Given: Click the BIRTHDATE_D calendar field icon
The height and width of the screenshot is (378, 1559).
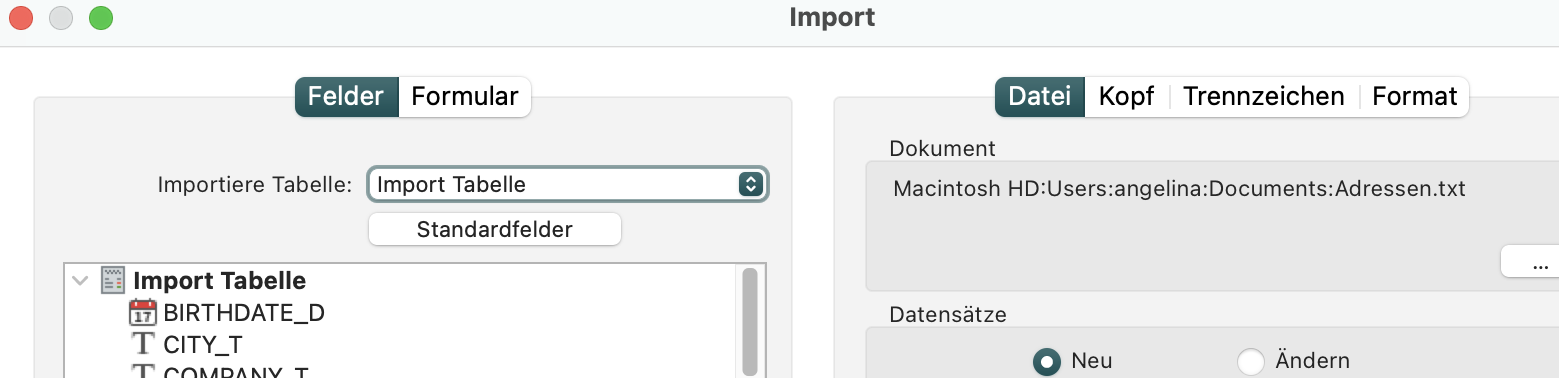Looking at the screenshot, I should click(x=144, y=312).
